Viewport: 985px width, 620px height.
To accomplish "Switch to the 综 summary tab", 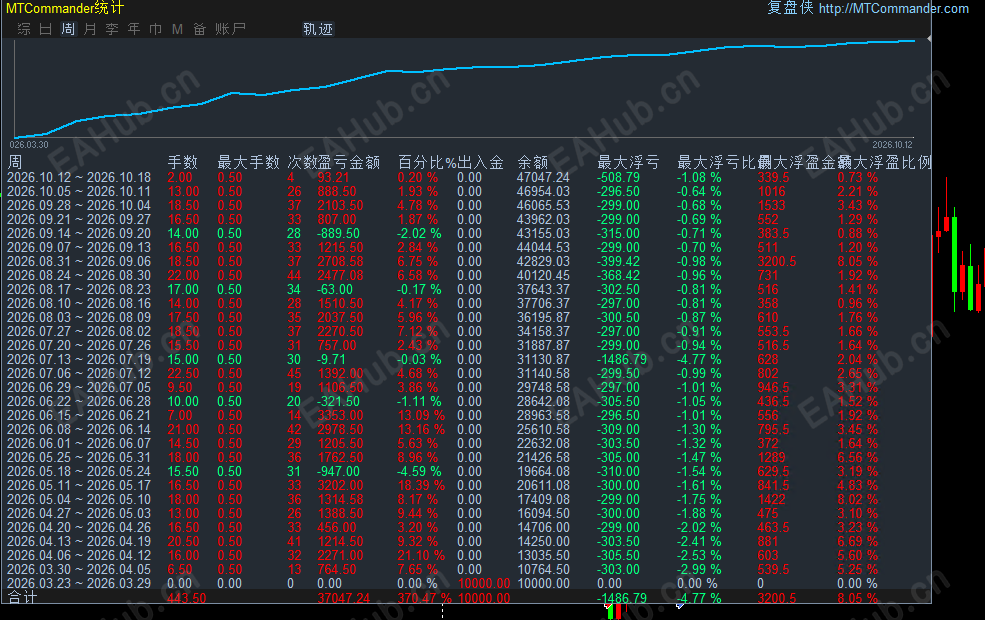I will tap(24, 29).
